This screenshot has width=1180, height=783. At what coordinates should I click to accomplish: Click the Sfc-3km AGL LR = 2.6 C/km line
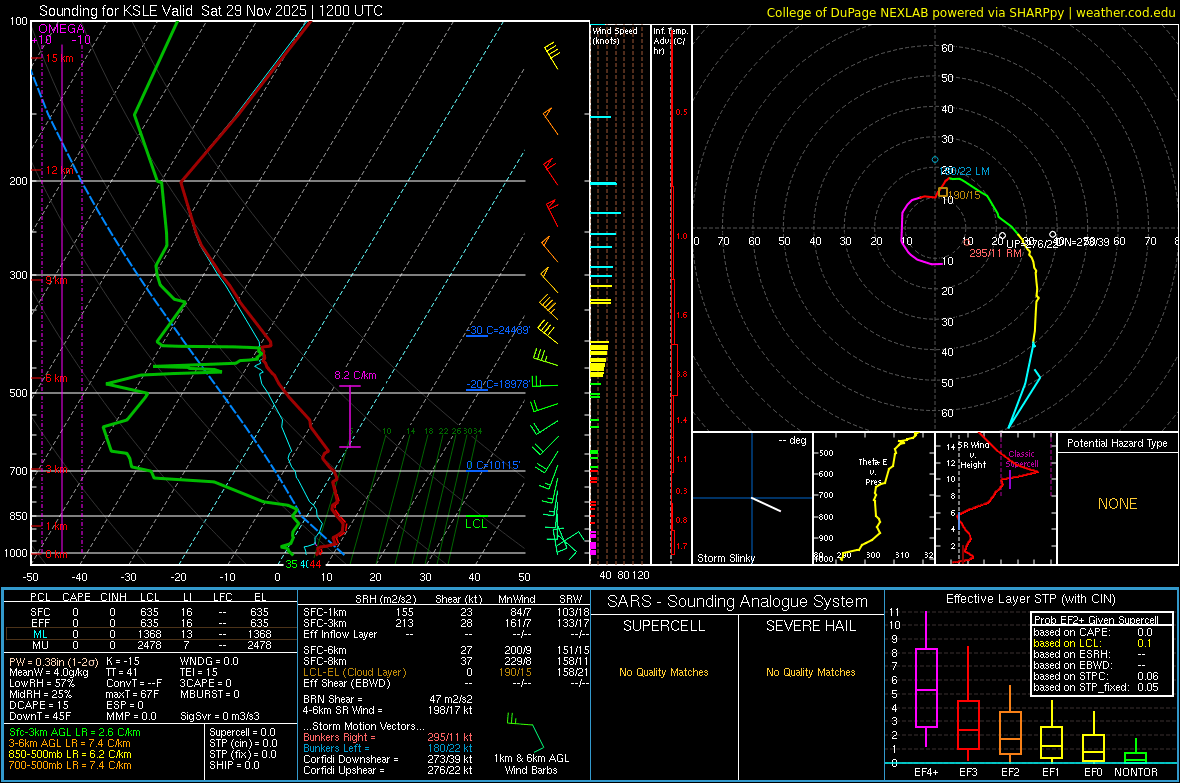tap(75, 733)
